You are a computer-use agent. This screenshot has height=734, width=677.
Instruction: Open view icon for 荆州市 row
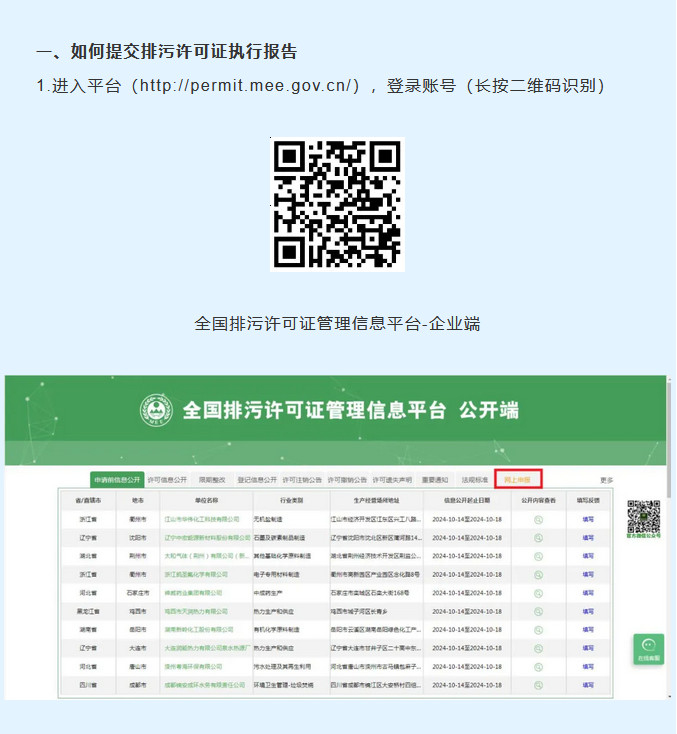(x=538, y=556)
